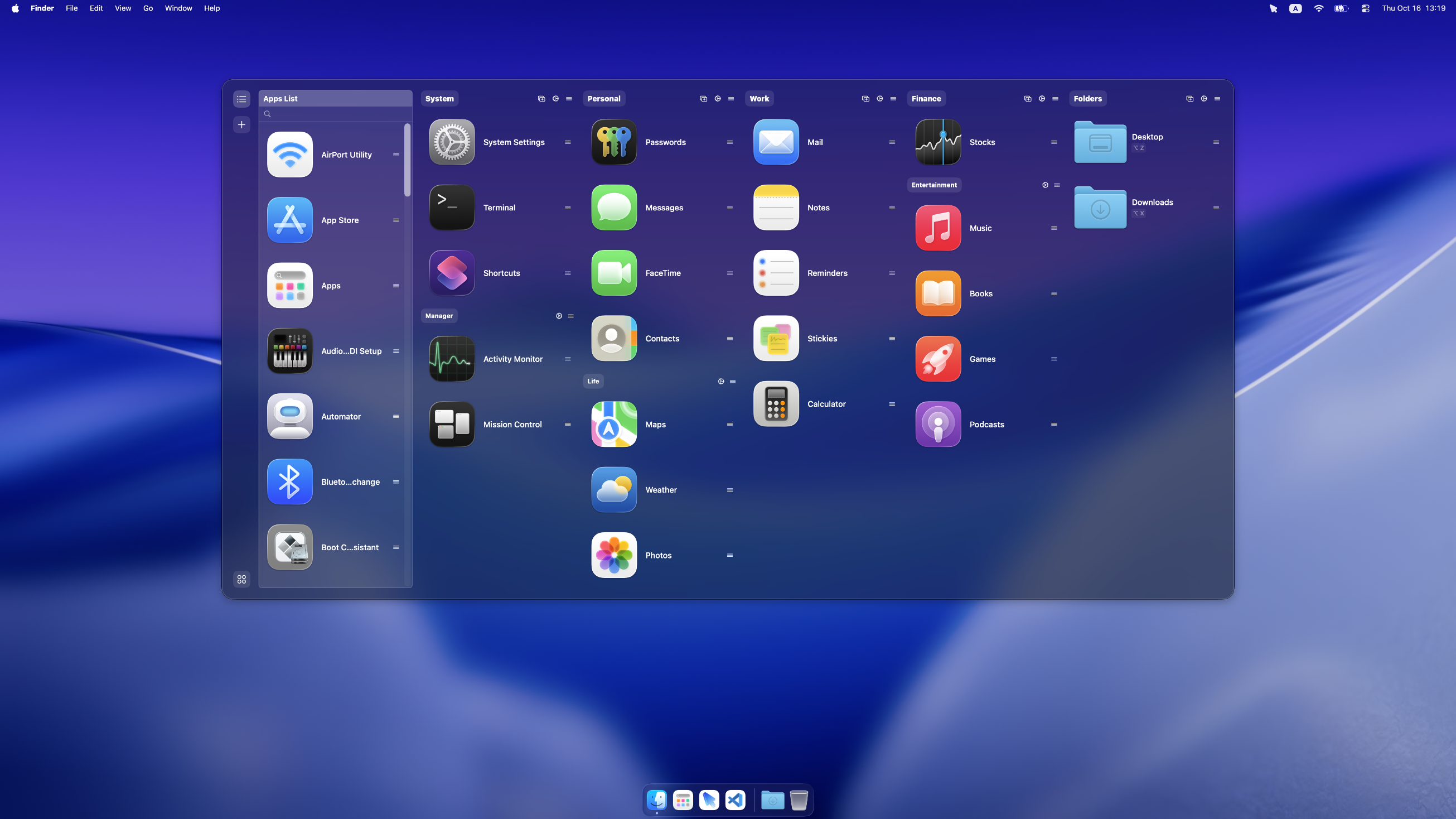Screen dimensions: 1456x819
Task: Open the grid view icon at bottom-left
Action: pyautogui.click(x=241, y=579)
